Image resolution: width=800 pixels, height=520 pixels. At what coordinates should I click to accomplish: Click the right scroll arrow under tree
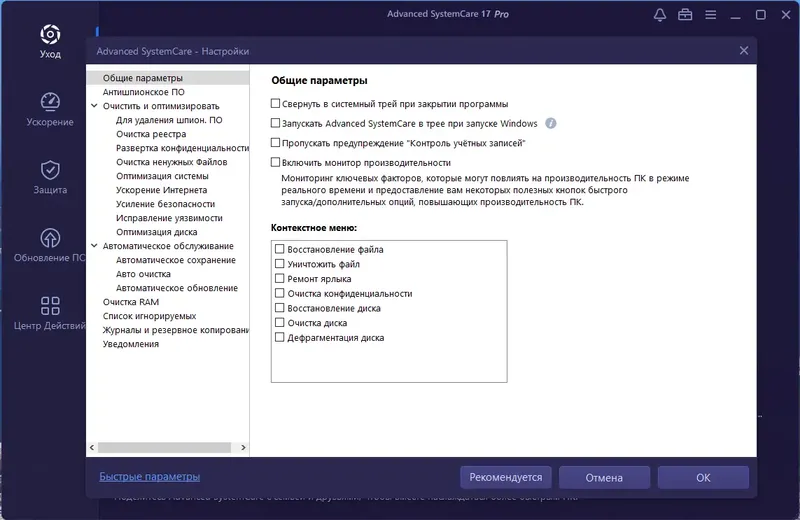click(x=243, y=448)
